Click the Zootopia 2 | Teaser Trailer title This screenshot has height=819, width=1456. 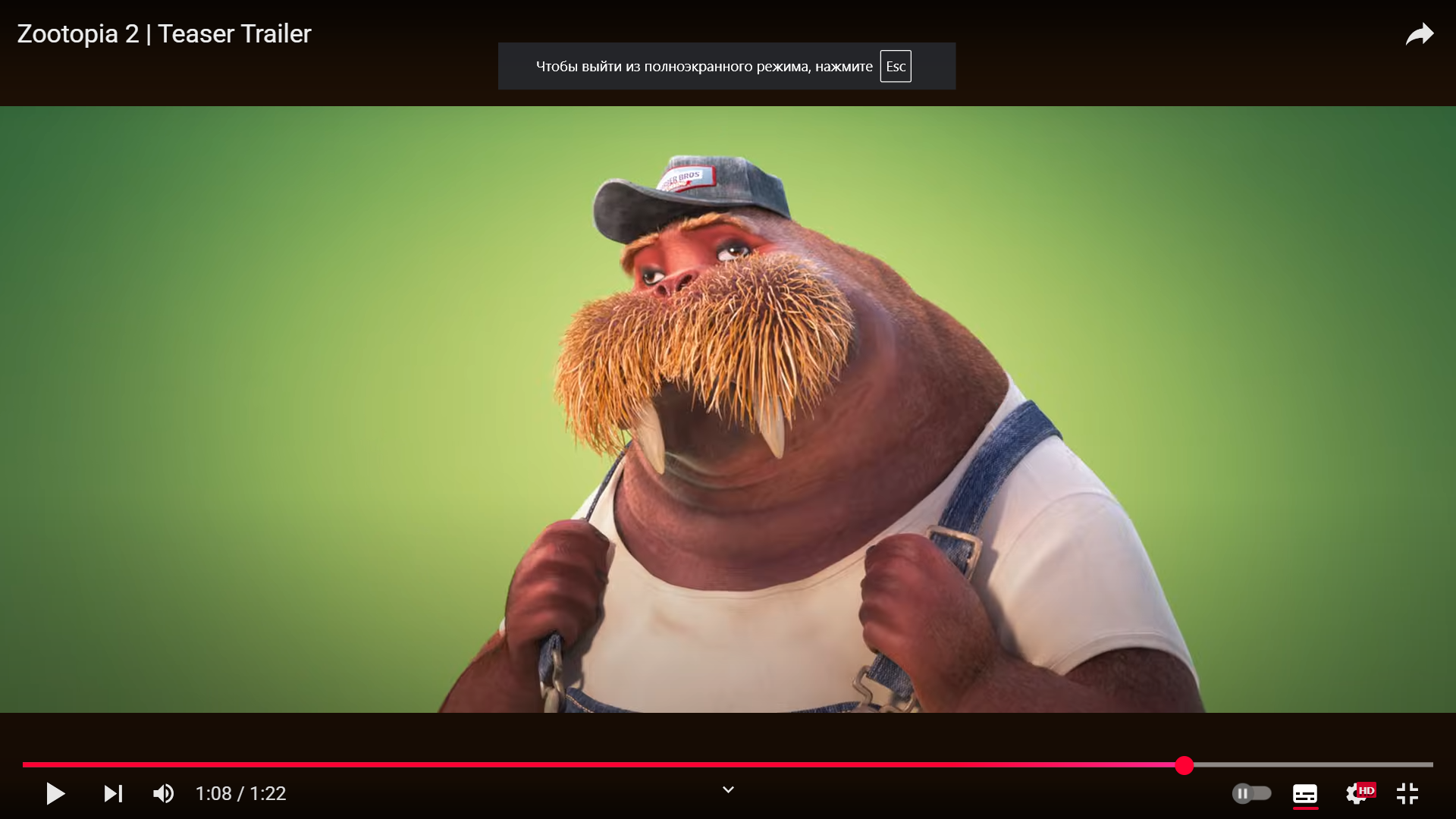pyautogui.click(x=164, y=34)
